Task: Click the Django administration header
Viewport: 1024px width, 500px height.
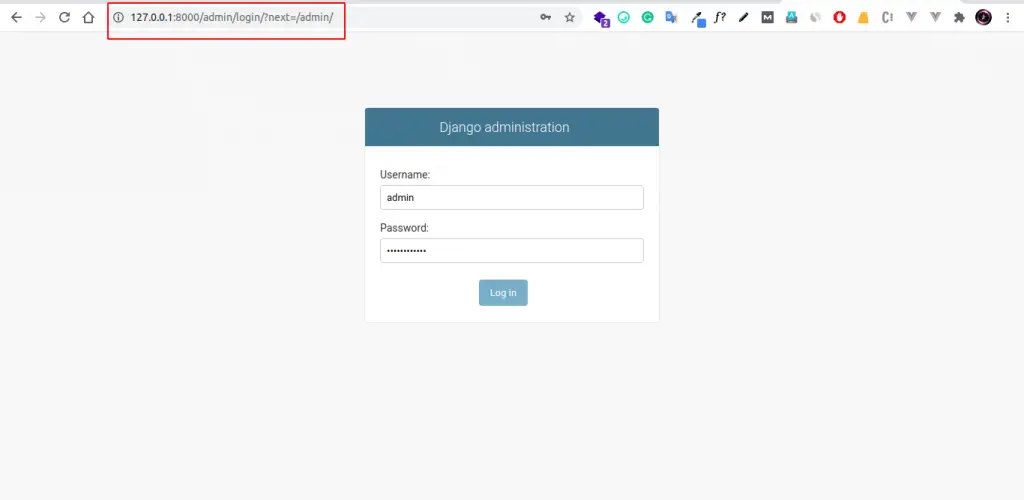Action: point(504,127)
